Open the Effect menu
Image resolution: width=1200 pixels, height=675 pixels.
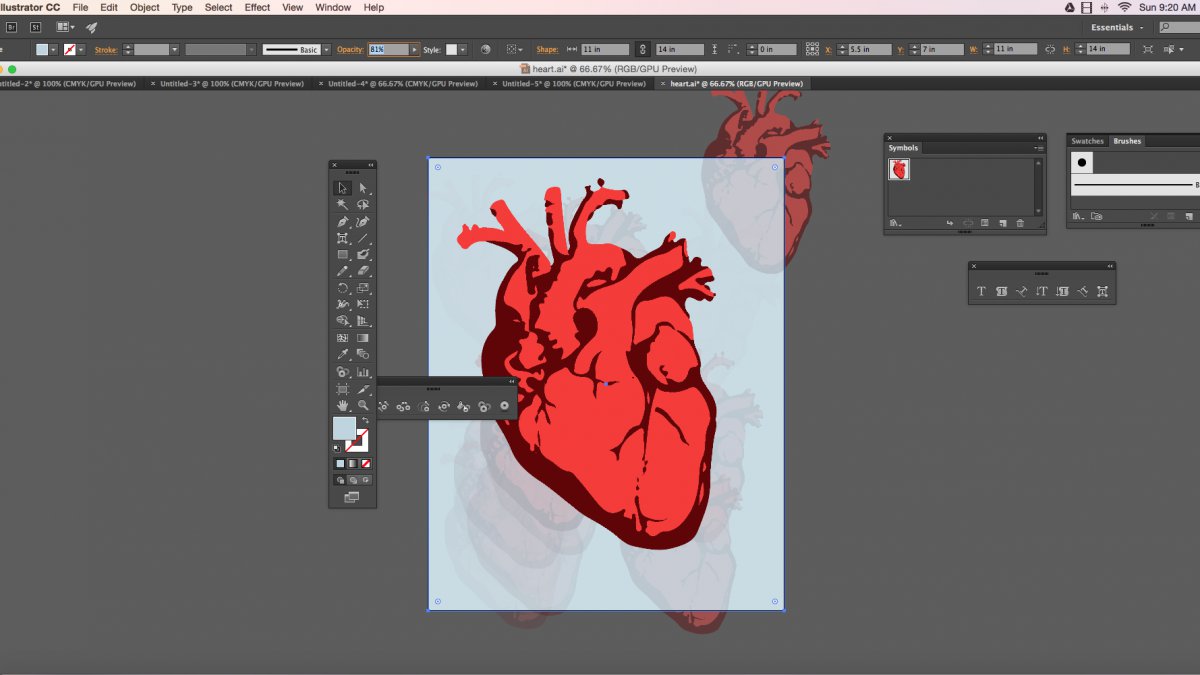coord(257,7)
